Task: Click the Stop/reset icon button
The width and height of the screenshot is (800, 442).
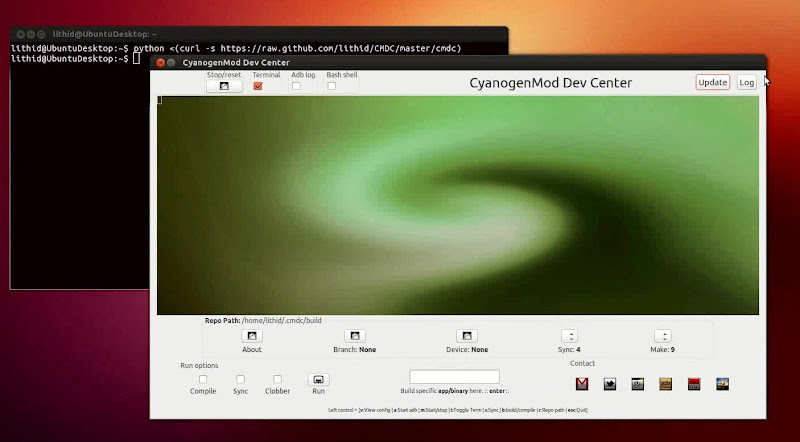Action: point(224,86)
